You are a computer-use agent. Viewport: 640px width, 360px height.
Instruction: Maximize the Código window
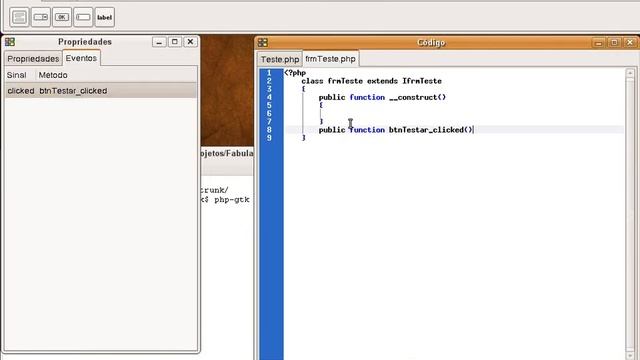point(614,43)
